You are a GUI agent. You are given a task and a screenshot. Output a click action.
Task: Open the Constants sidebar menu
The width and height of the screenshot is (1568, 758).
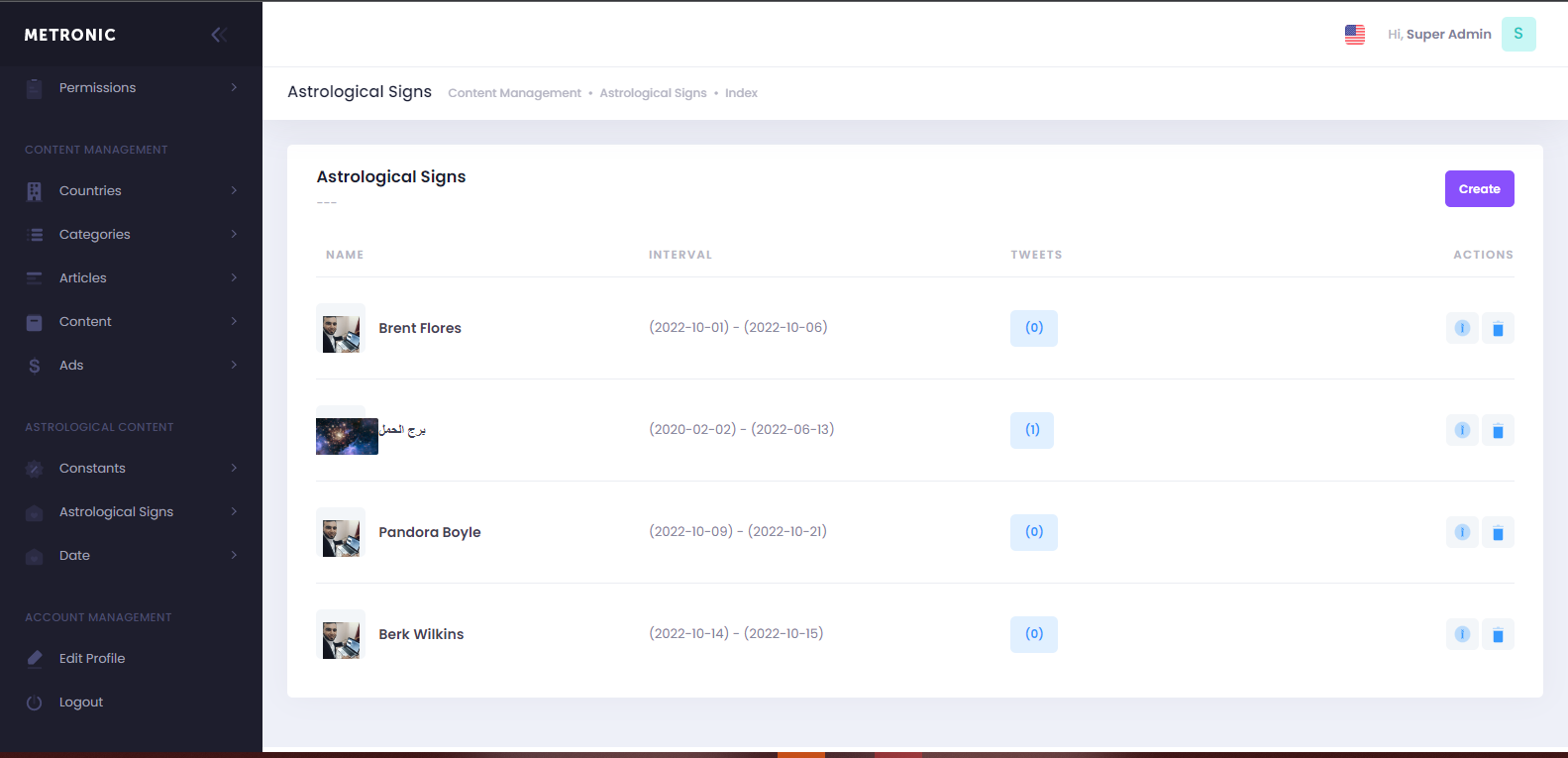point(92,469)
